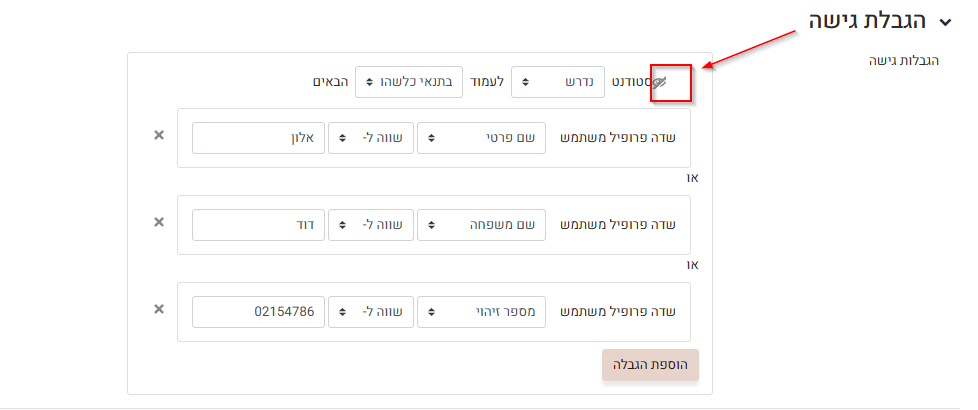Toggle the crossed-eye visibility icon beside סטודנט
The height and width of the screenshot is (410, 978).
[x=659, y=83]
